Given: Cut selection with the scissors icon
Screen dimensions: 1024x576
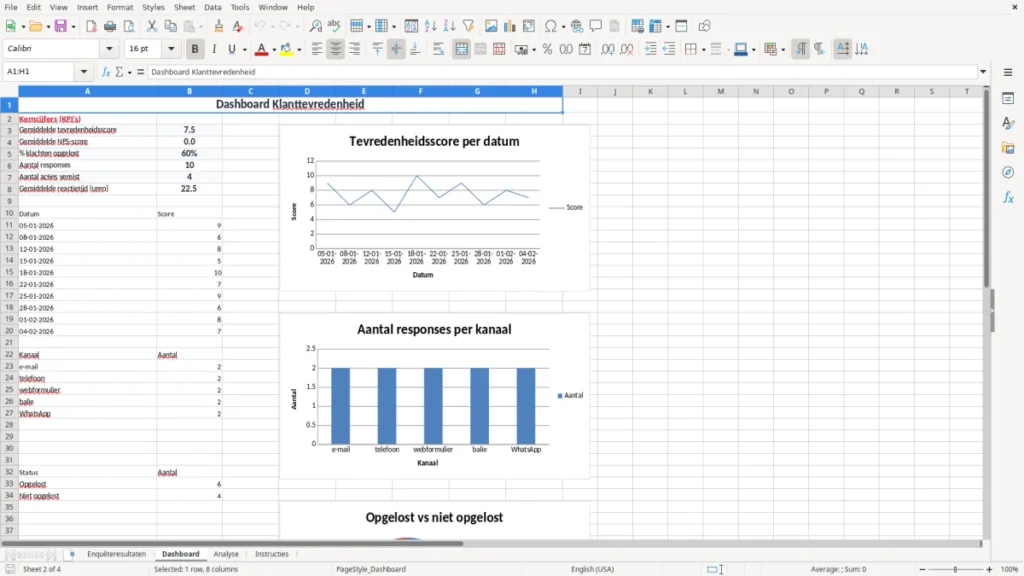Looking at the screenshot, I should pyautogui.click(x=152, y=26).
